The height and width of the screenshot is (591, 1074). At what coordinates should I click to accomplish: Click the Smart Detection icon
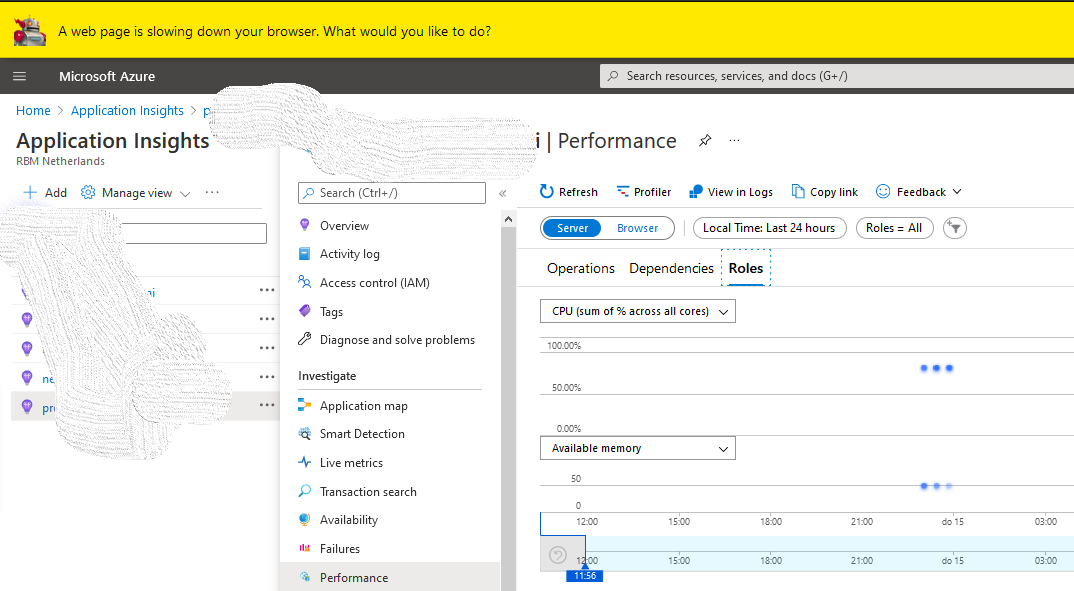[x=305, y=433]
